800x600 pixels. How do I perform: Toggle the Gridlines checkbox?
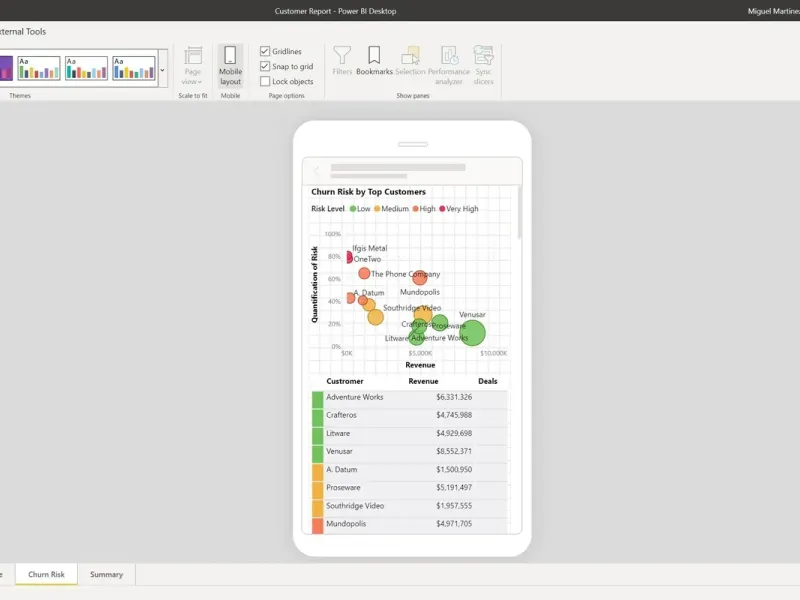point(265,51)
